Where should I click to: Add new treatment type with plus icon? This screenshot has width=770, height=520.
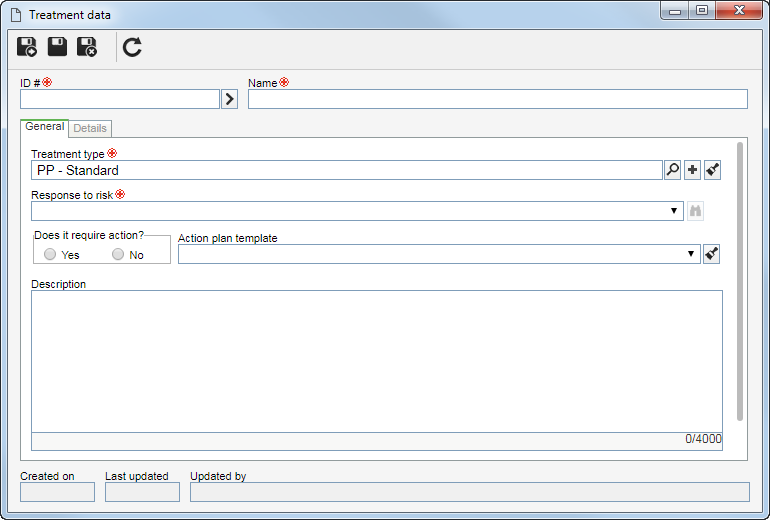coord(692,170)
